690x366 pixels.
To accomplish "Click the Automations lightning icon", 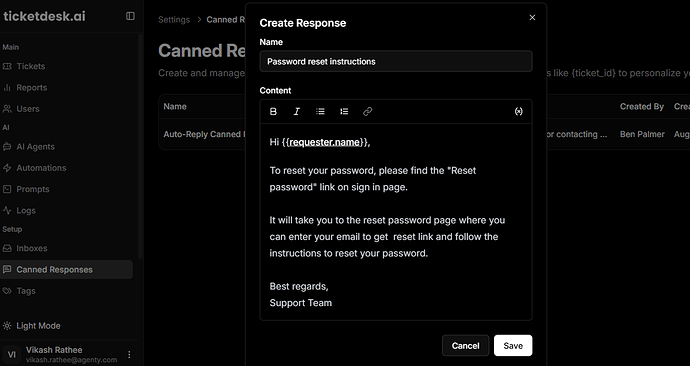I will point(7,168).
